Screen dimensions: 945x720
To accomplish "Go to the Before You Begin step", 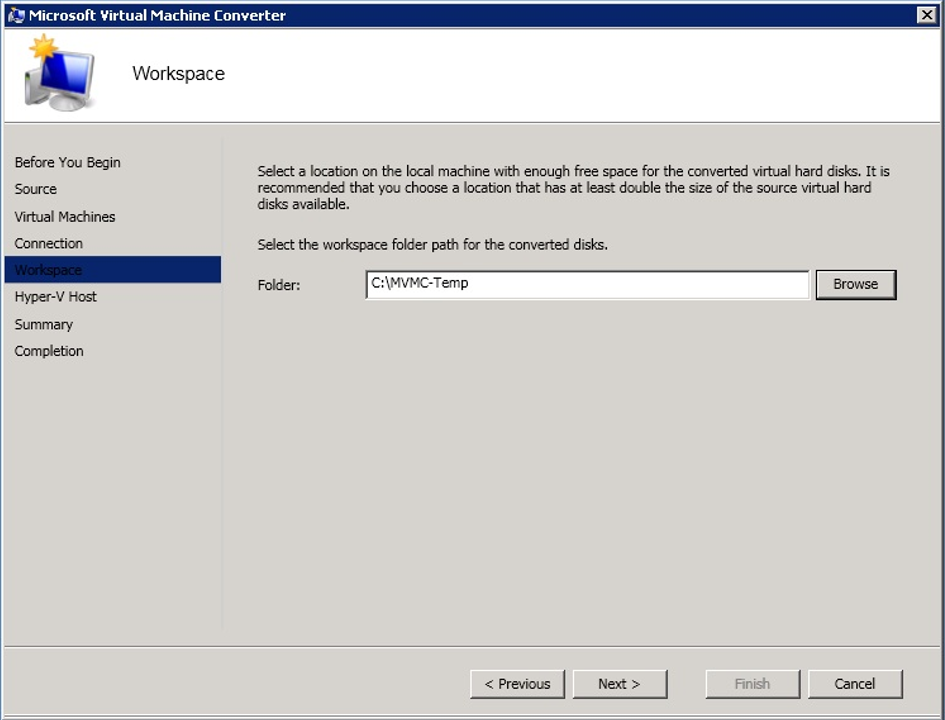I will tap(67, 162).
